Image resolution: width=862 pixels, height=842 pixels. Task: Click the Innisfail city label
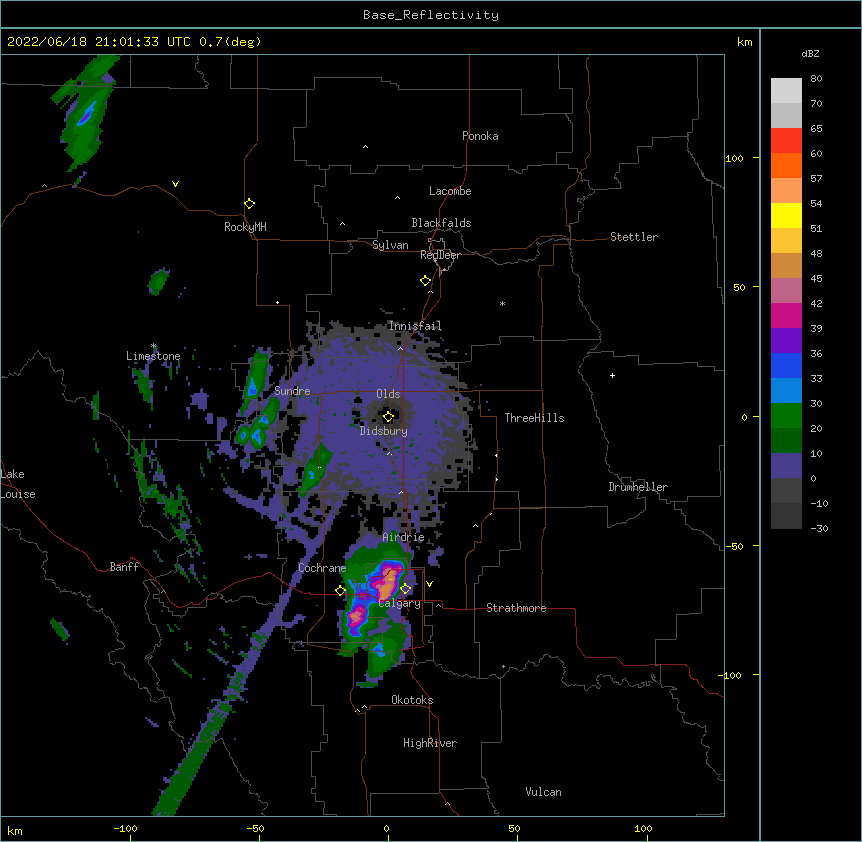[415, 326]
